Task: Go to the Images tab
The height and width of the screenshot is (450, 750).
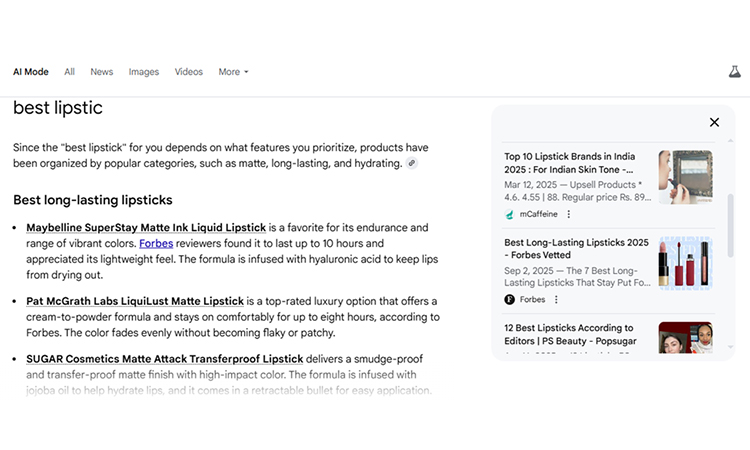Action: click(x=144, y=72)
